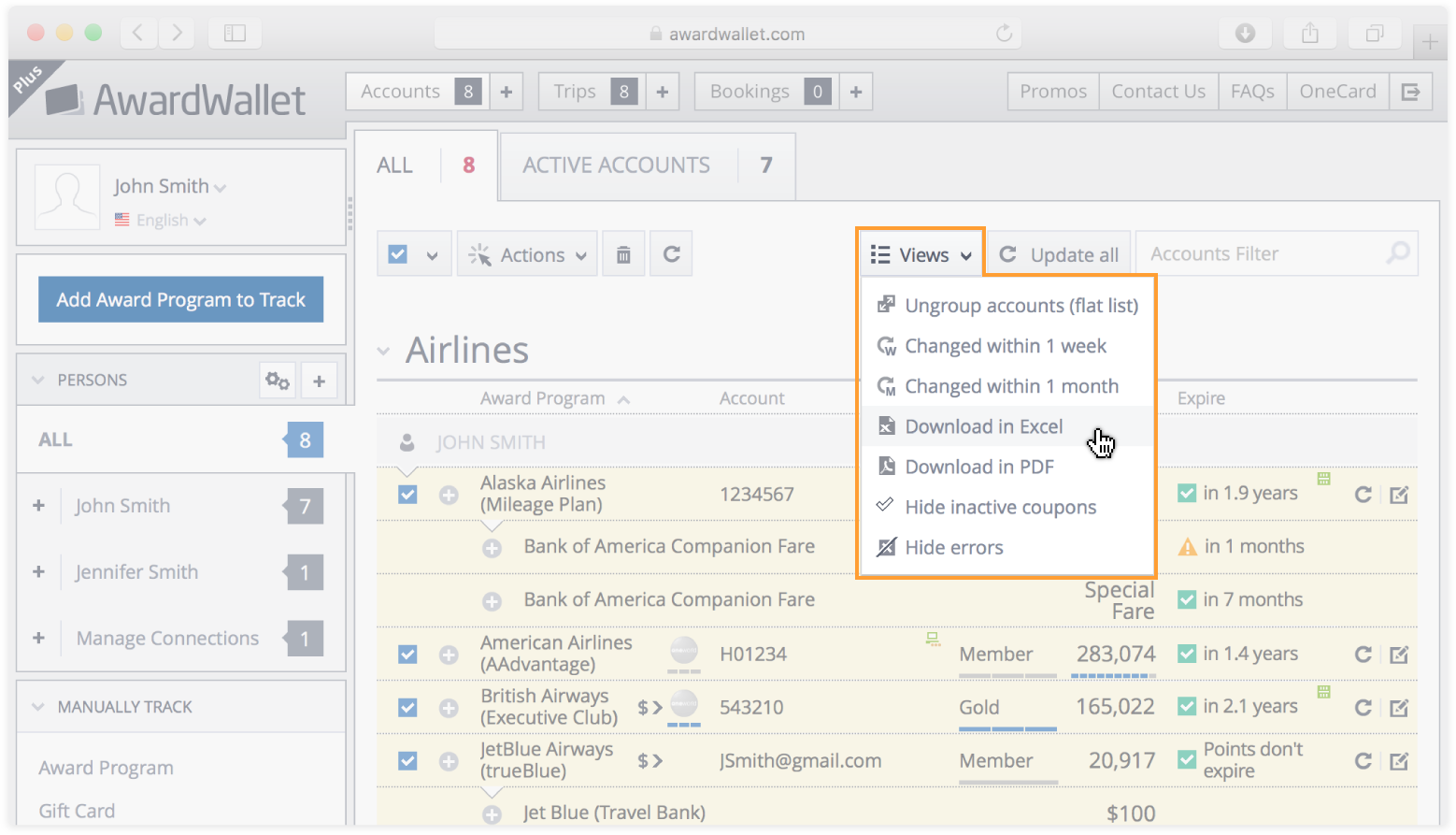The image size is (1456, 835).
Task: Click the search icon in Accounts Filter
Action: tap(1398, 253)
